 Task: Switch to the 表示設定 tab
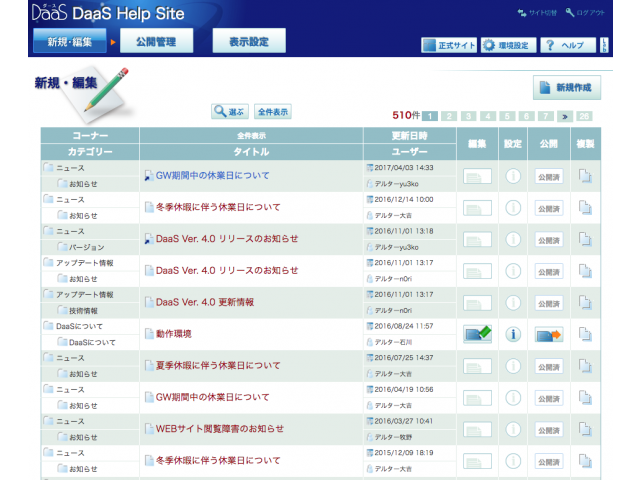click(249, 41)
